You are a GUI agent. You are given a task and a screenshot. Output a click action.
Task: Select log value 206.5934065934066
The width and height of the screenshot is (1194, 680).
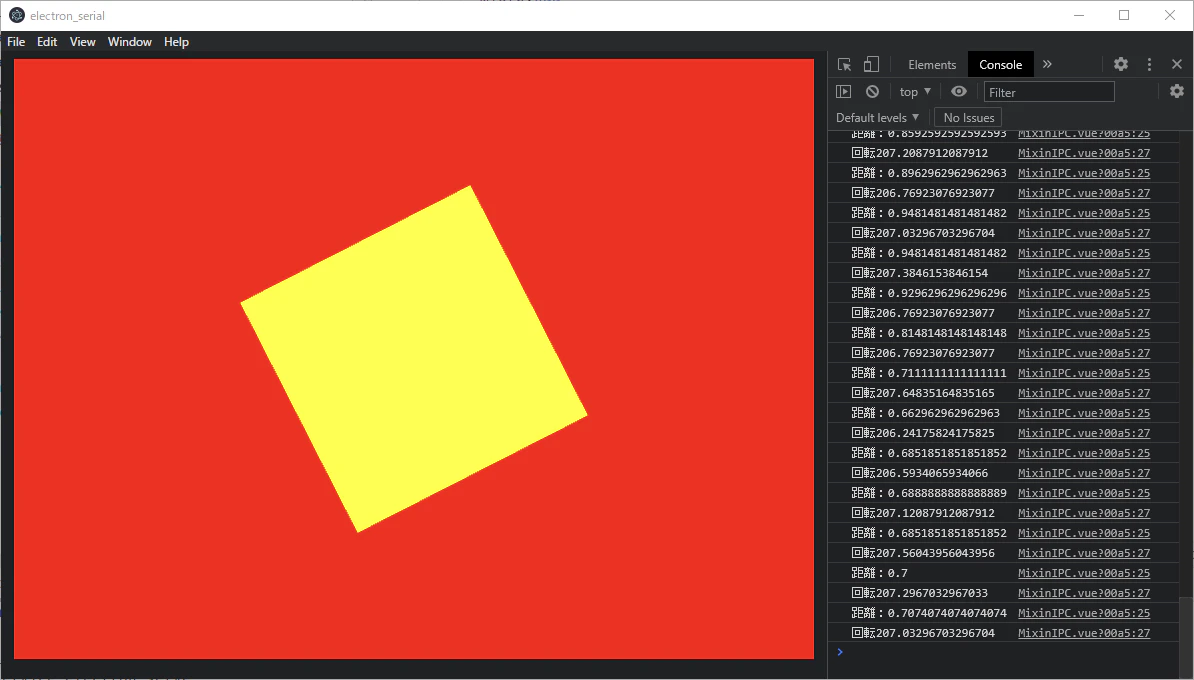[932, 473]
